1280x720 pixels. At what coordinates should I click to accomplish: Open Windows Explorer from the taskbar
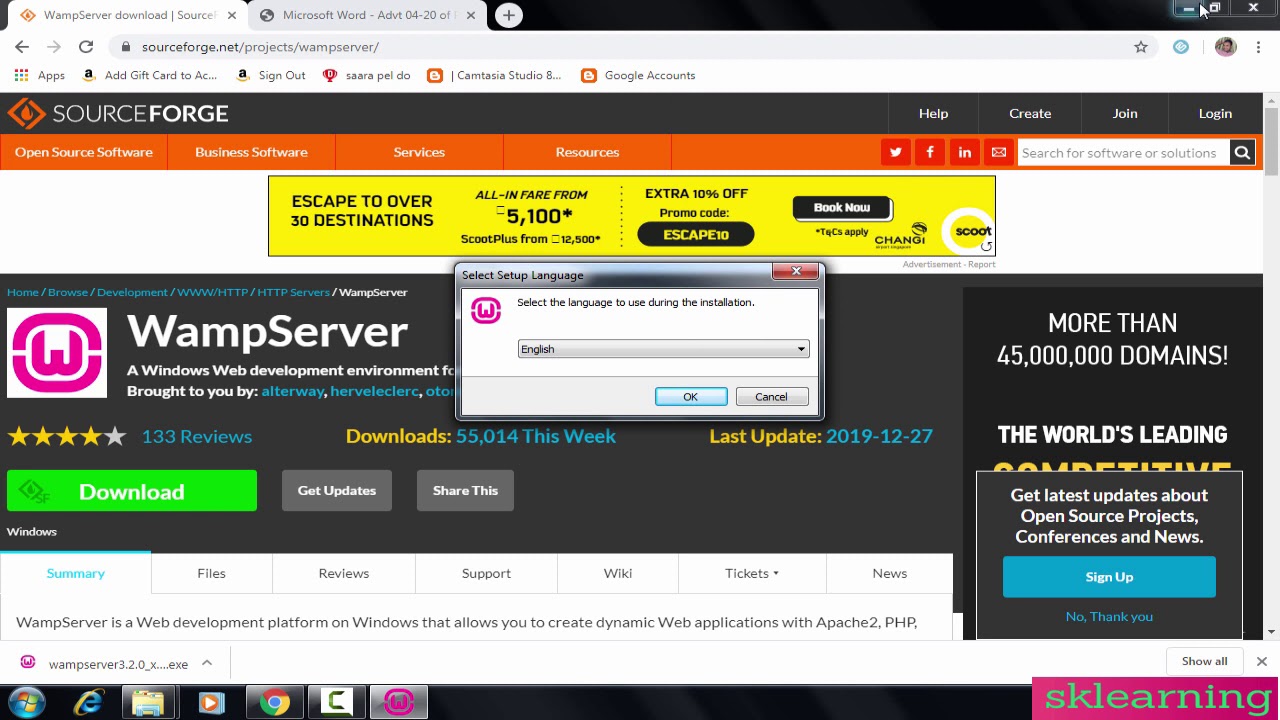pyautogui.click(x=148, y=703)
